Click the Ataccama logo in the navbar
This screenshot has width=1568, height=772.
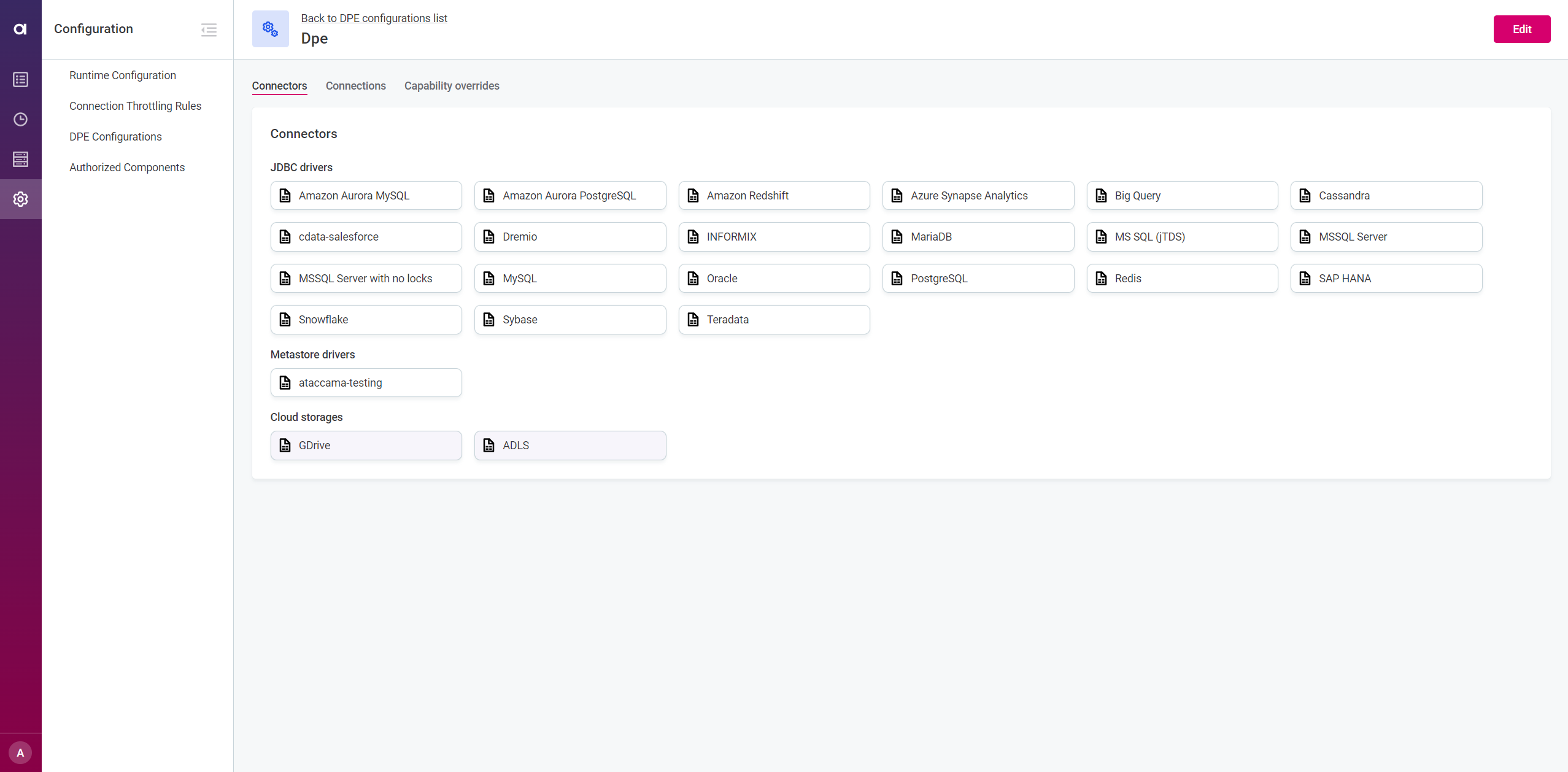20,29
